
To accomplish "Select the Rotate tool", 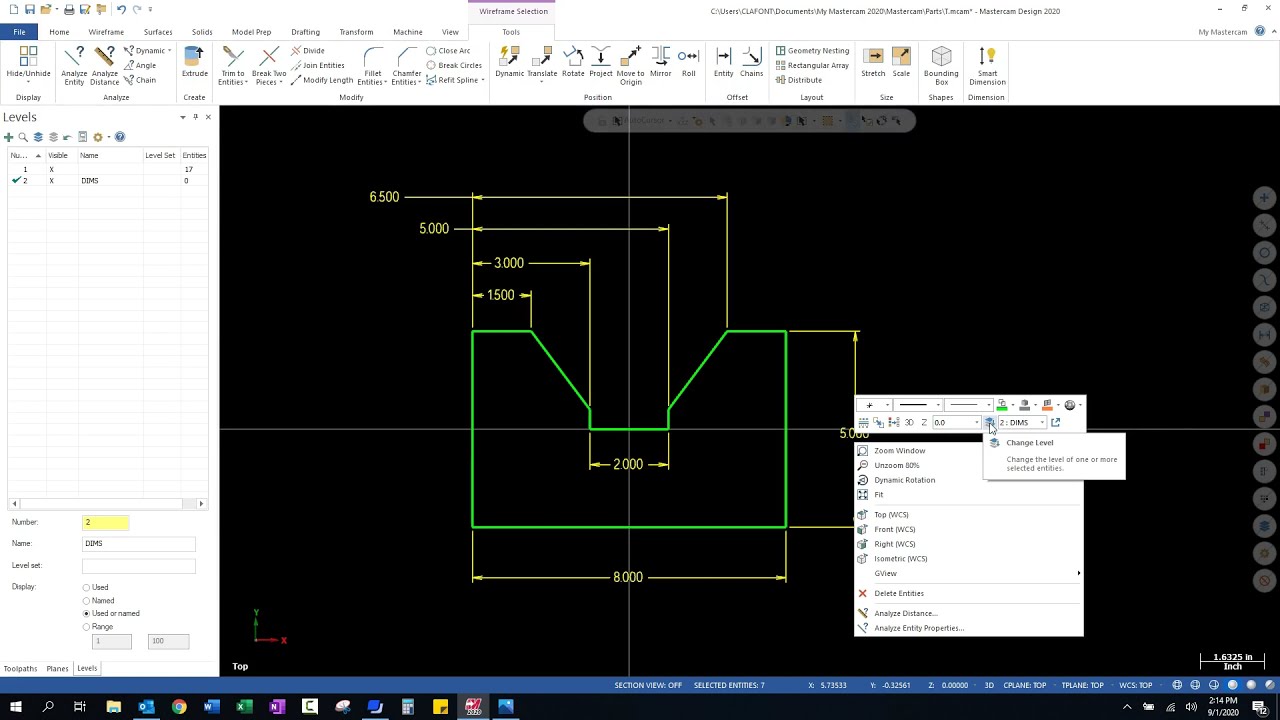I will 573,63.
